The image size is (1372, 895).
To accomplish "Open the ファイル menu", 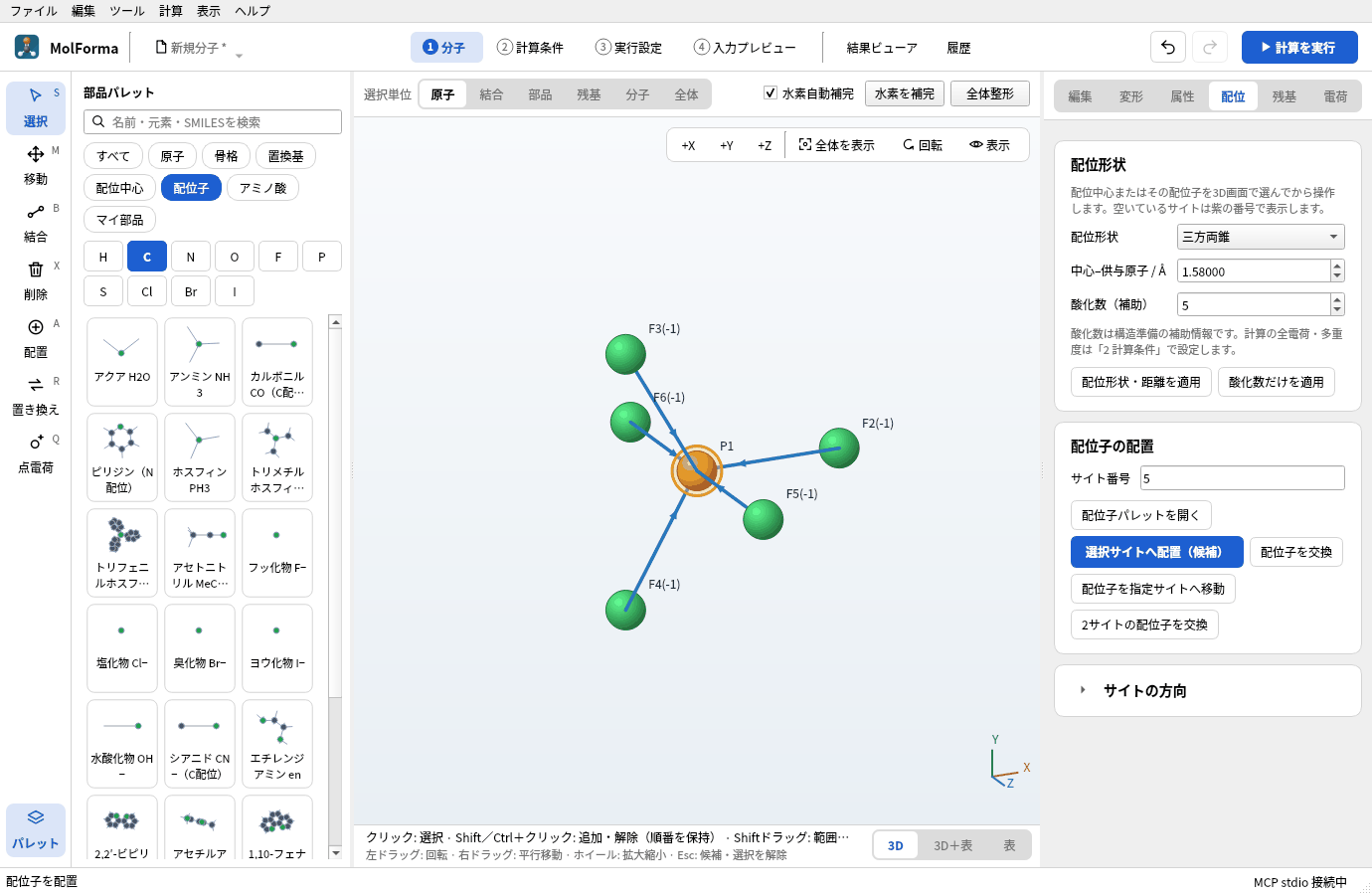I will [x=34, y=11].
